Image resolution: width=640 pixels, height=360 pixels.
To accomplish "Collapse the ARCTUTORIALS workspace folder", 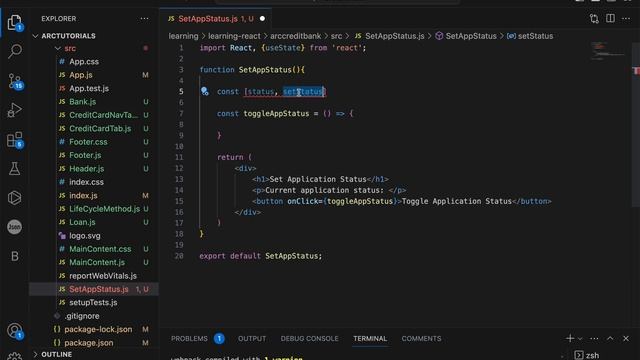I will tap(68, 36).
